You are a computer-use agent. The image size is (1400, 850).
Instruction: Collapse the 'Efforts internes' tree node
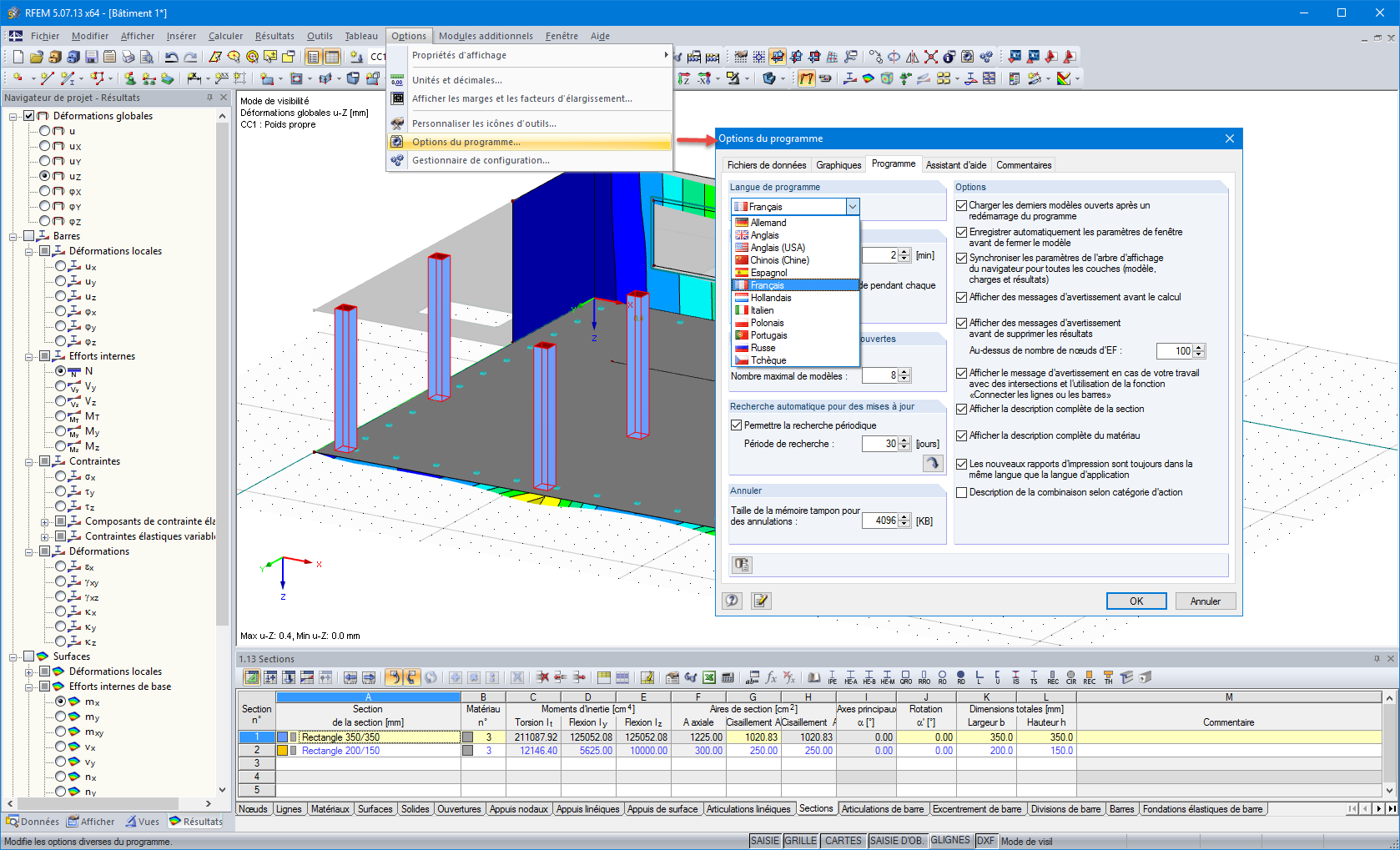[x=29, y=356]
